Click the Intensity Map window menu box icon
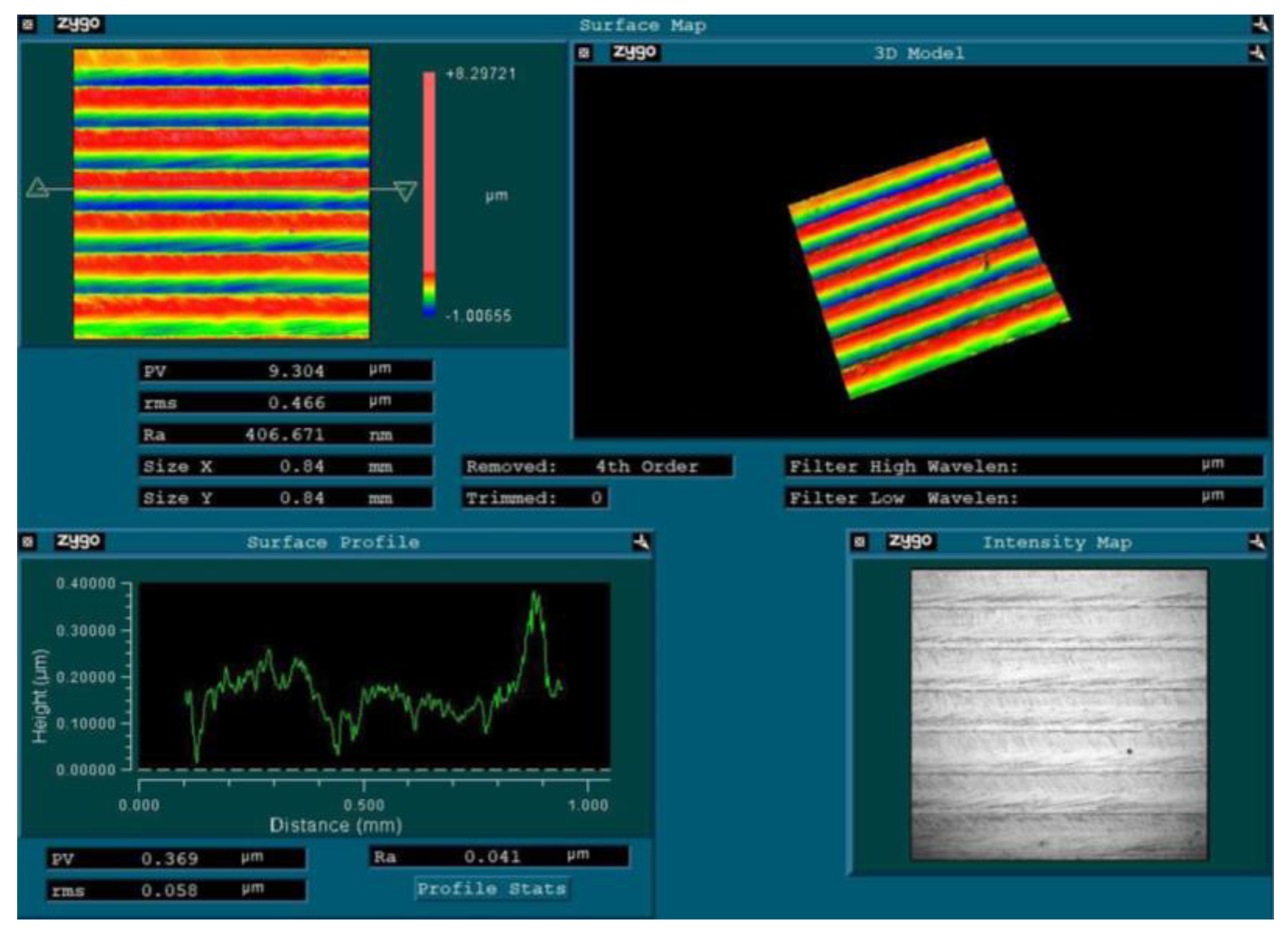 [x=860, y=542]
